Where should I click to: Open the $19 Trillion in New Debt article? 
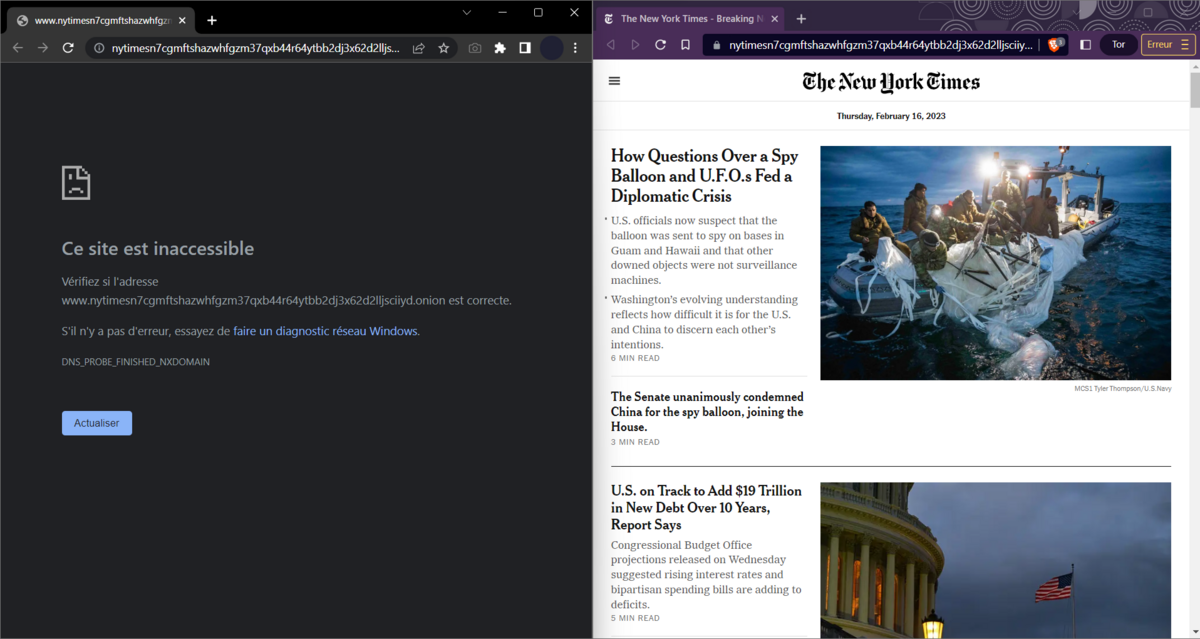[x=706, y=508]
